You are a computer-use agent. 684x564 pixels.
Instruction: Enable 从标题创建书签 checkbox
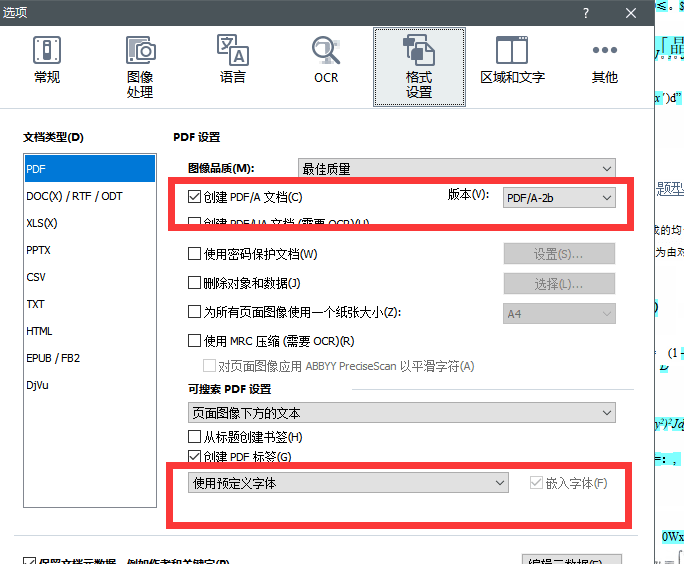tap(194, 437)
